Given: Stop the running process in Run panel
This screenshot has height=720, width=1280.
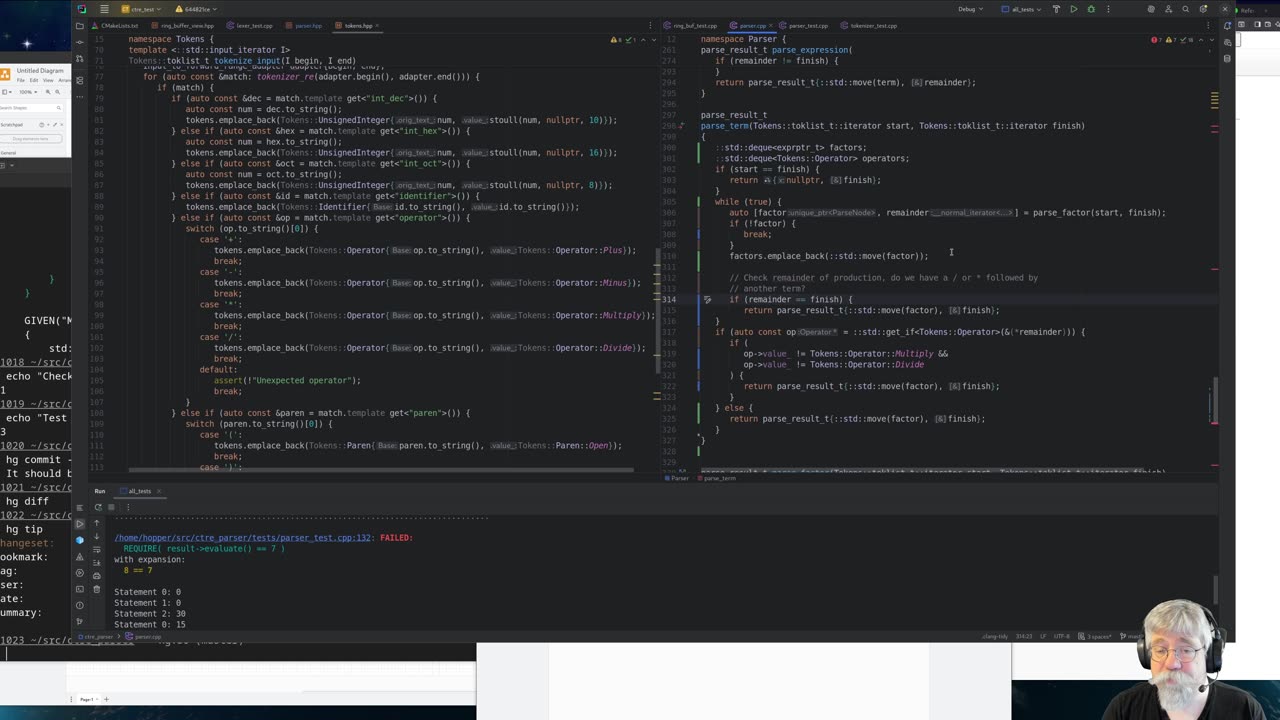Looking at the screenshot, I should point(113,507).
